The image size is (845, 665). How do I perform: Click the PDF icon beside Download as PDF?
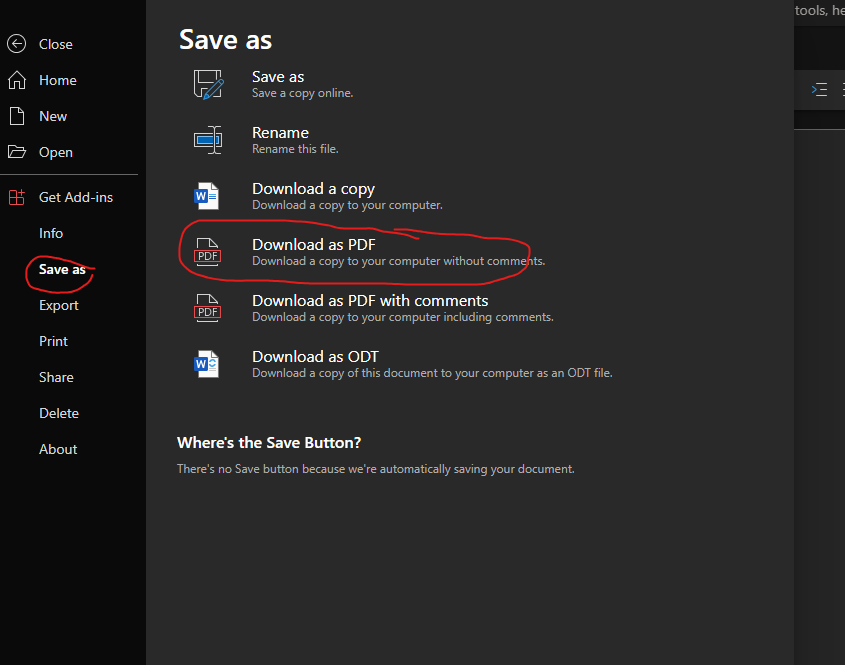[x=207, y=252]
